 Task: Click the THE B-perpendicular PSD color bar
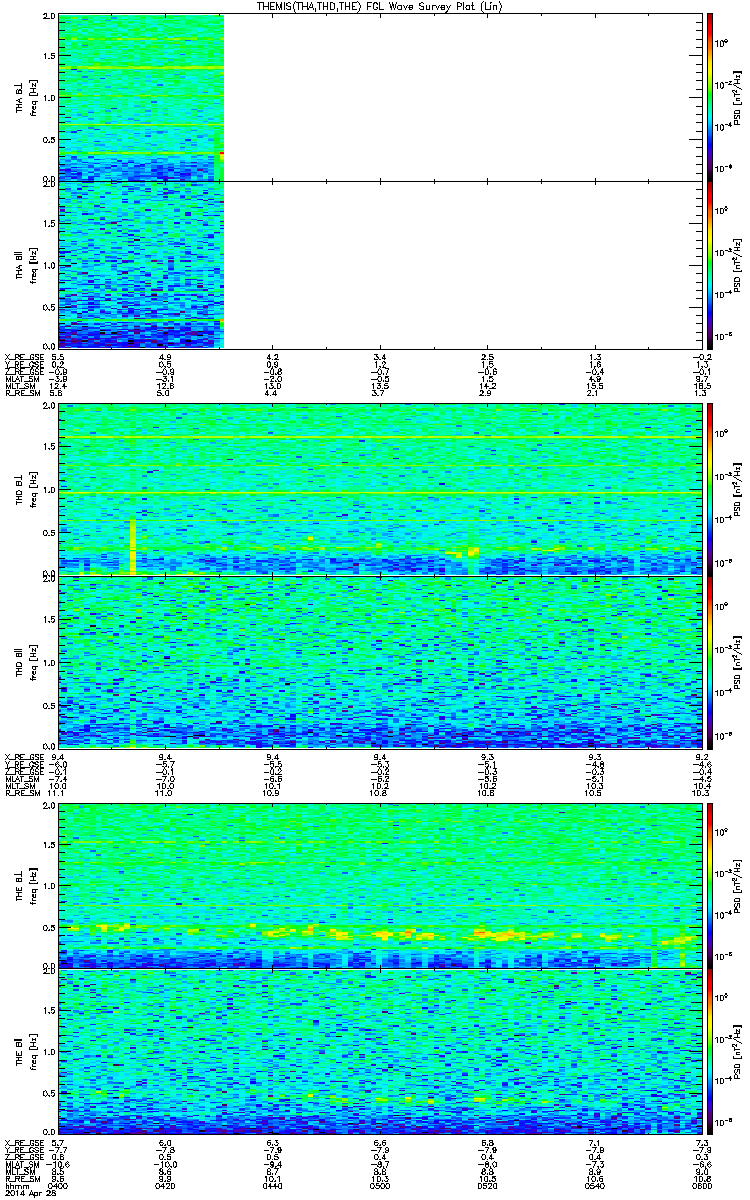(x=710, y=884)
